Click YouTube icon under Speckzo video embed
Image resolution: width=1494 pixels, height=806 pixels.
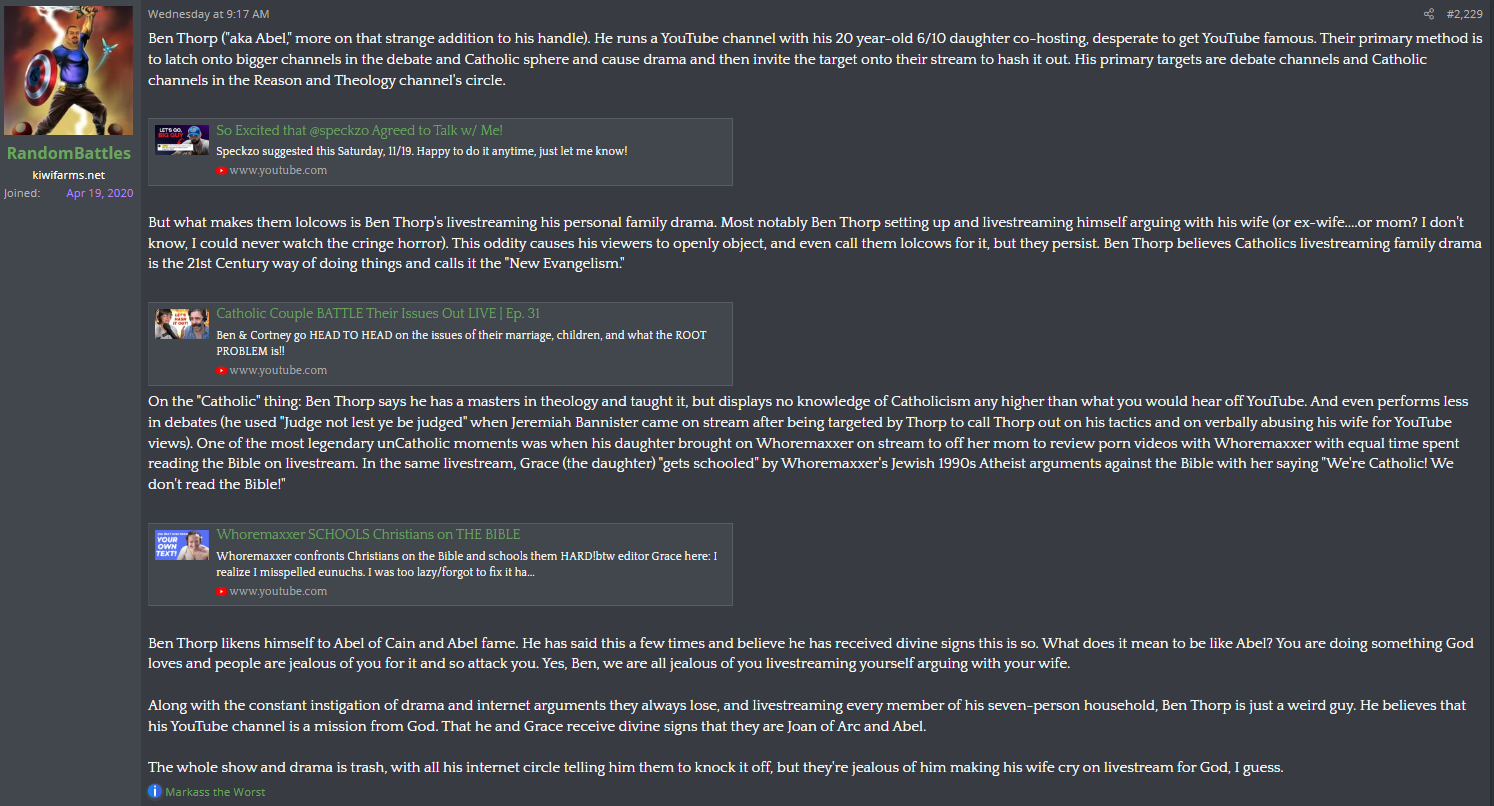tap(222, 170)
